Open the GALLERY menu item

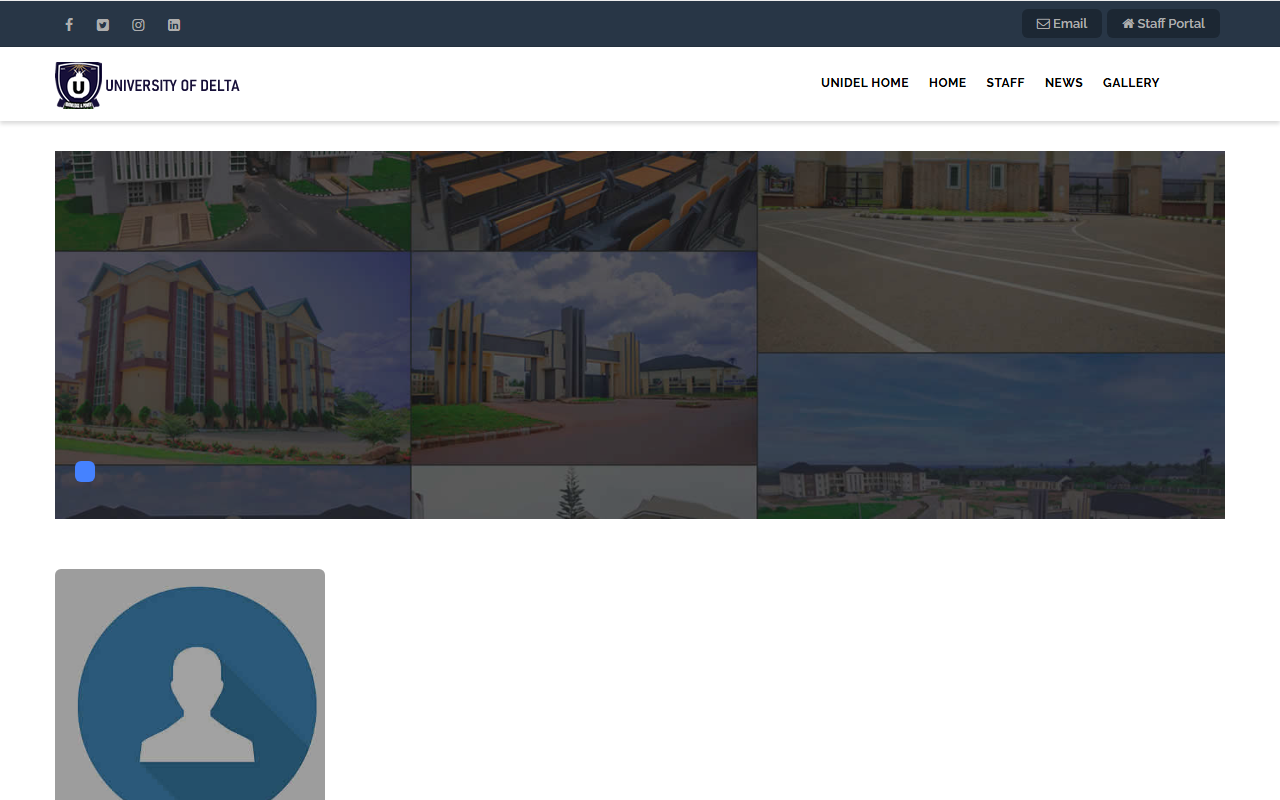pyautogui.click(x=1131, y=83)
